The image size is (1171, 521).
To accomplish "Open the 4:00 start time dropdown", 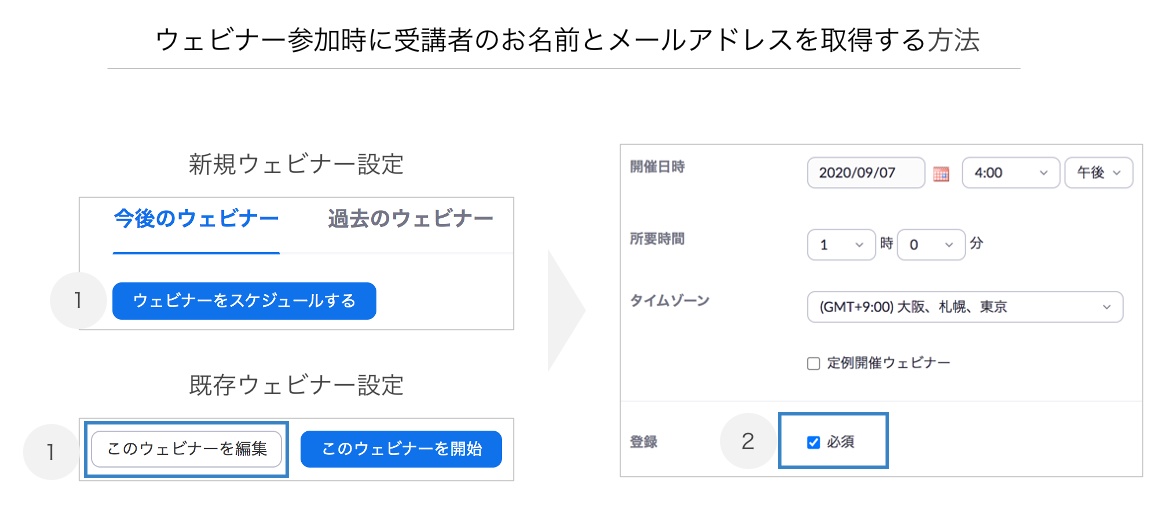I will point(1011,172).
